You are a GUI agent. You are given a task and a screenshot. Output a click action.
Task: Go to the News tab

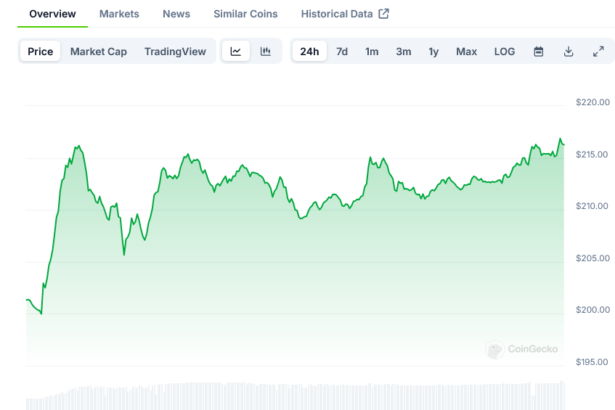(176, 14)
